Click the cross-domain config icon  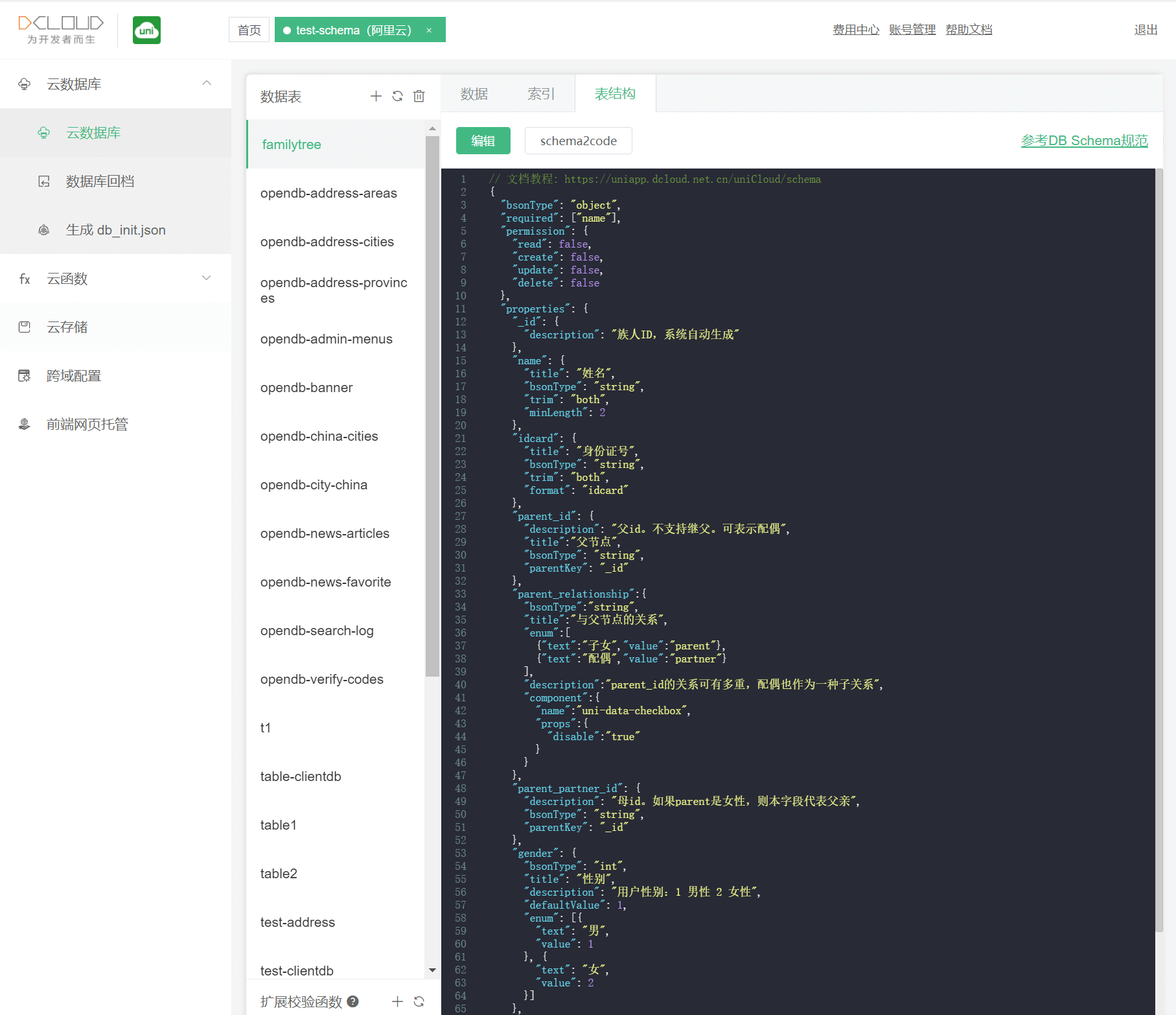pyautogui.click(x=25, y=376)
